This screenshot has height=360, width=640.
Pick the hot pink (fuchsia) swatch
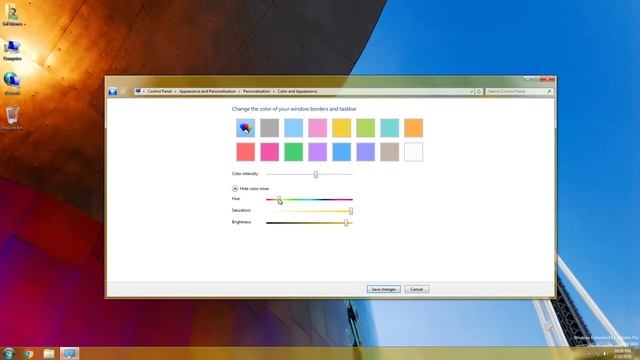pyautogui.click(x=270, y=152)
